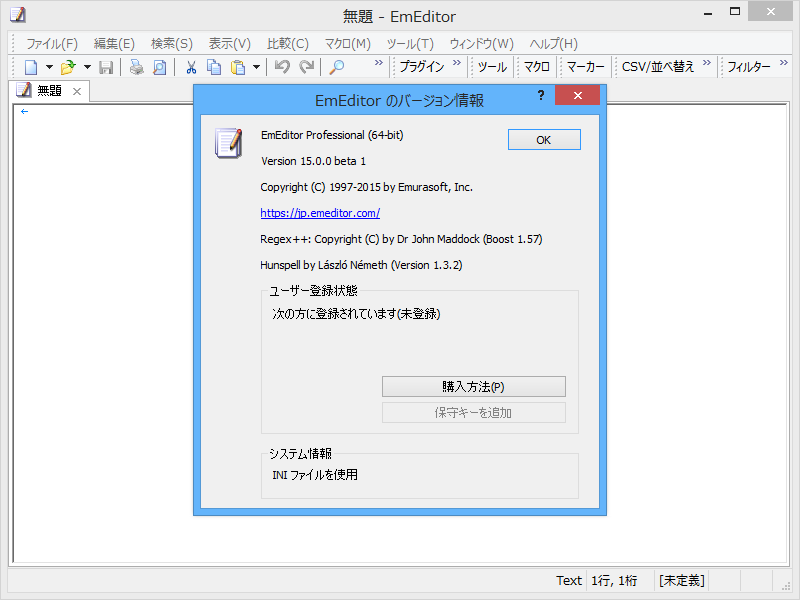Open the 検索(S) menu
The height and width of the screenshot is (600, 800).
(x=170, y=43)
